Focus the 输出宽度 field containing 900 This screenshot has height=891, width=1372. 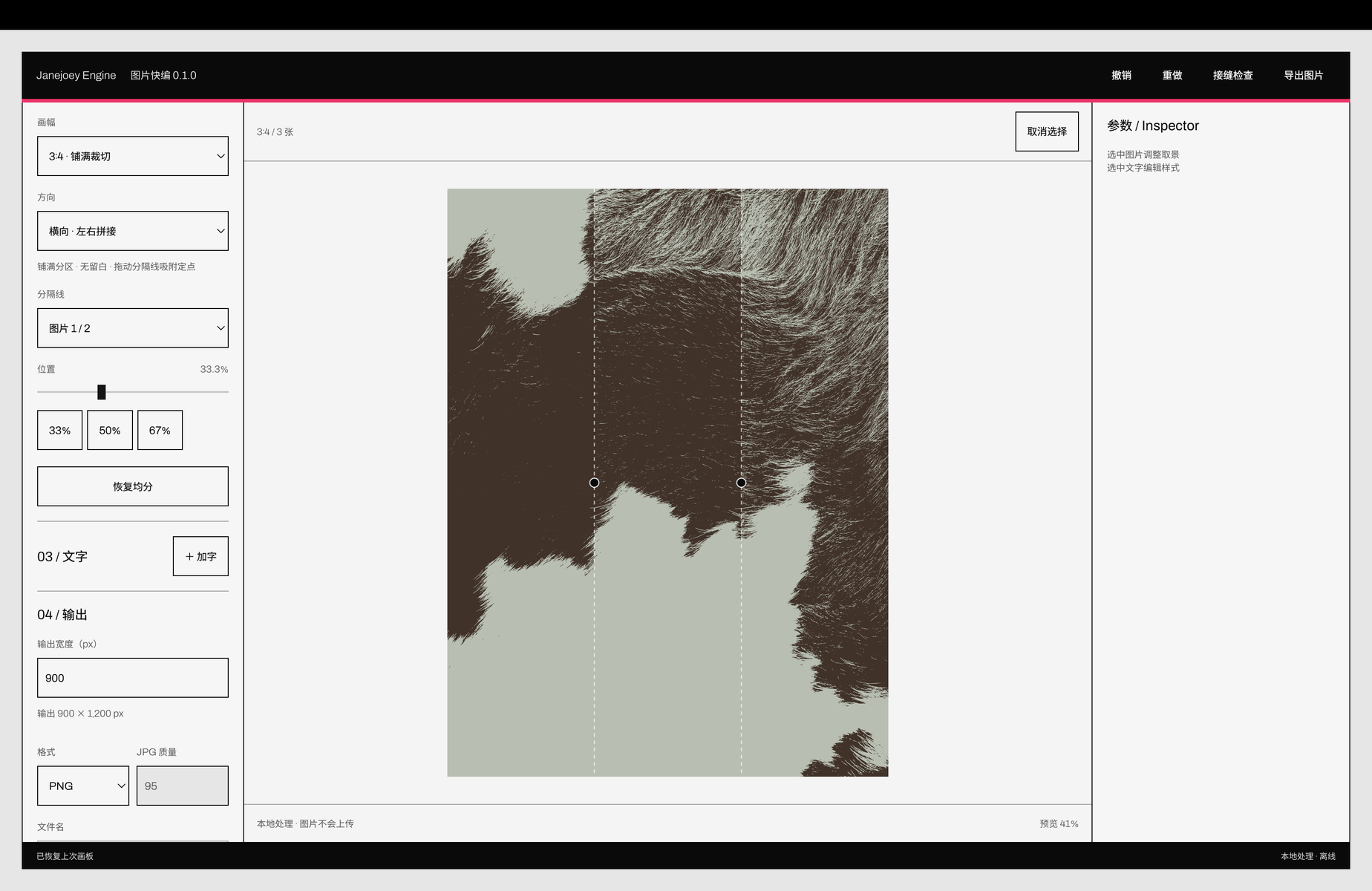pyautogui.click(x=133, y=678)
